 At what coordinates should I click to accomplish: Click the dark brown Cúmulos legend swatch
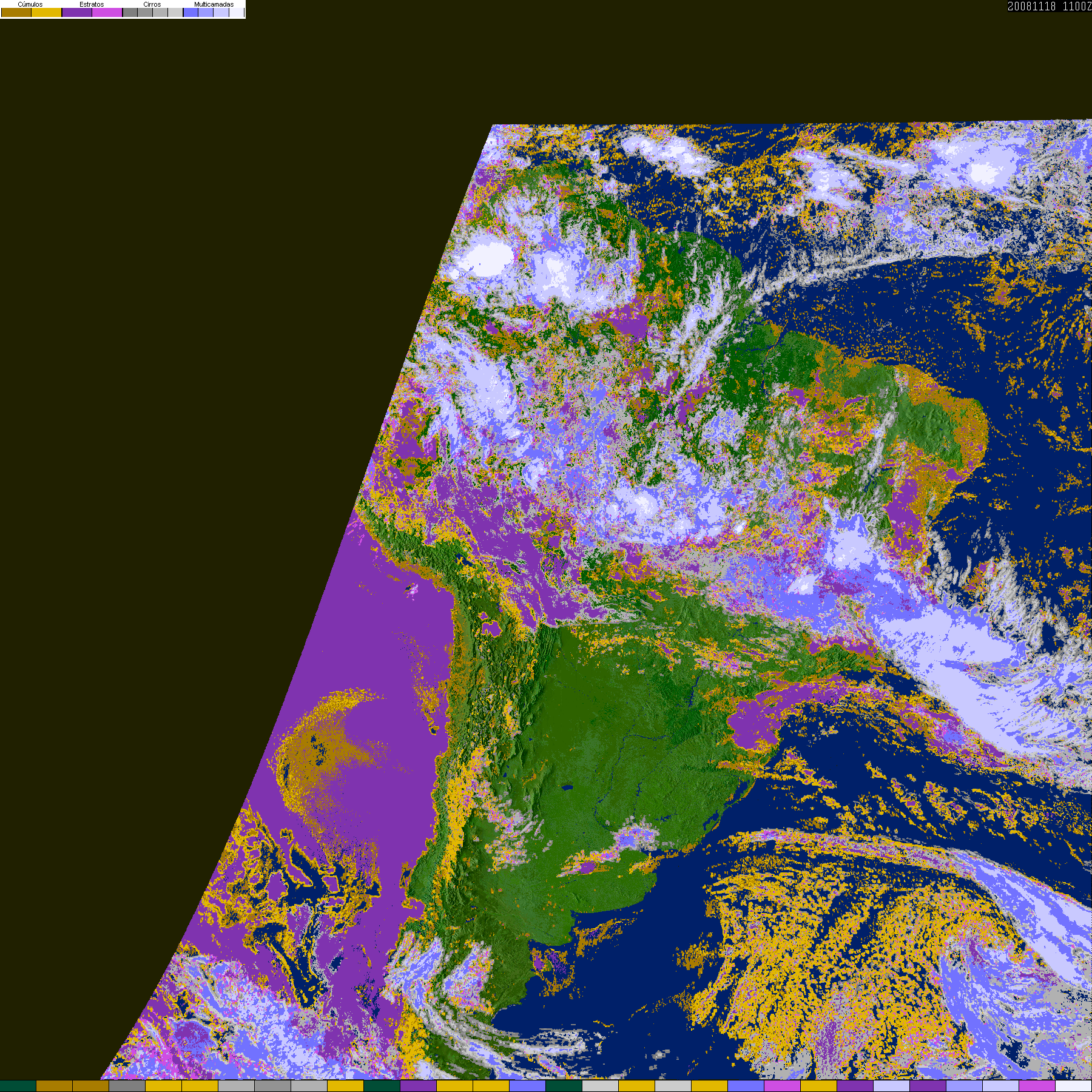16,13
